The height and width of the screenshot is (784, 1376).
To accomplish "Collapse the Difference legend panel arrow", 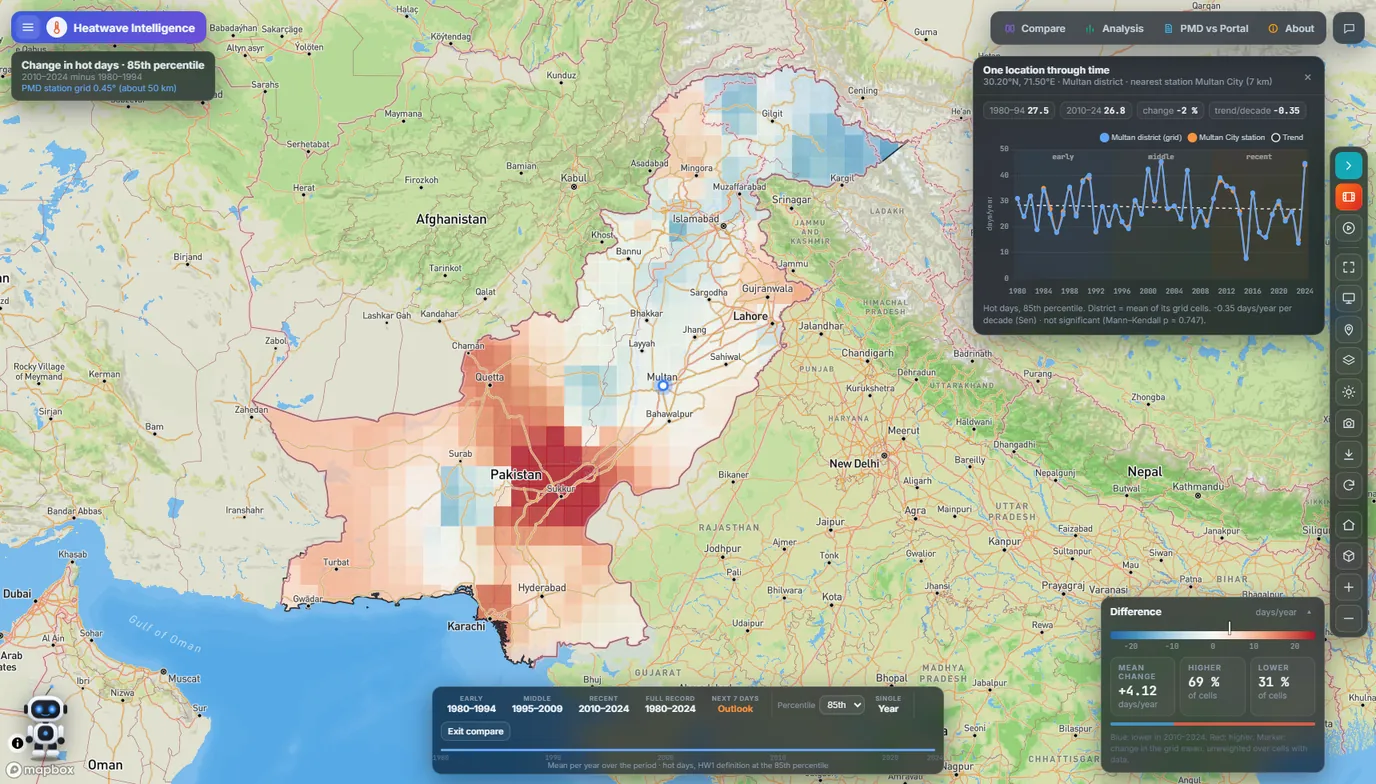I will [1309, 612].
